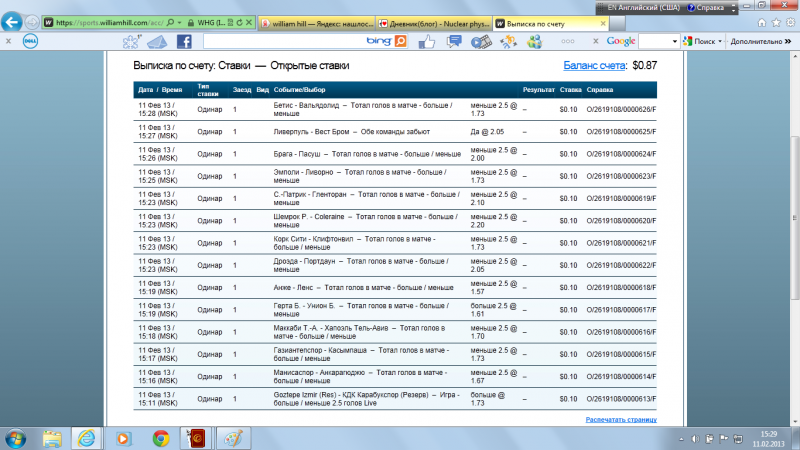
Task: Click the Facebook toolbar icon
Action: tap(184, 41)
